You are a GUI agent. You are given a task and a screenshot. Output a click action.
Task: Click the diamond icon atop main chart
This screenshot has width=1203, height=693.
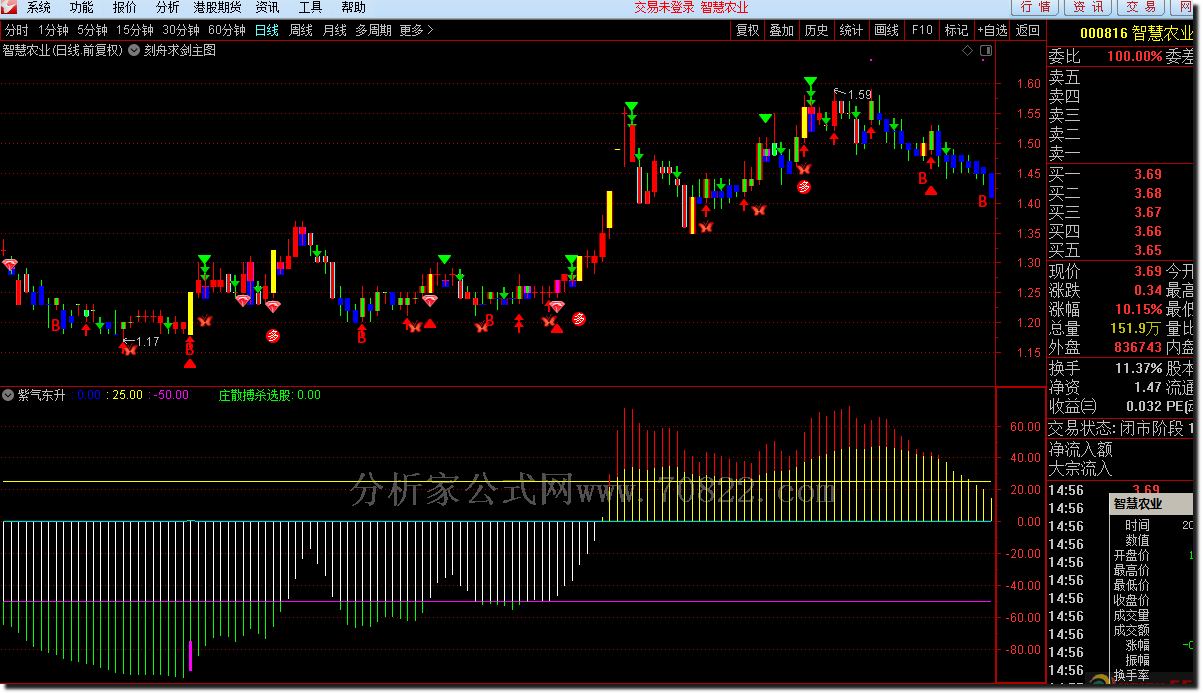[967, 49]
